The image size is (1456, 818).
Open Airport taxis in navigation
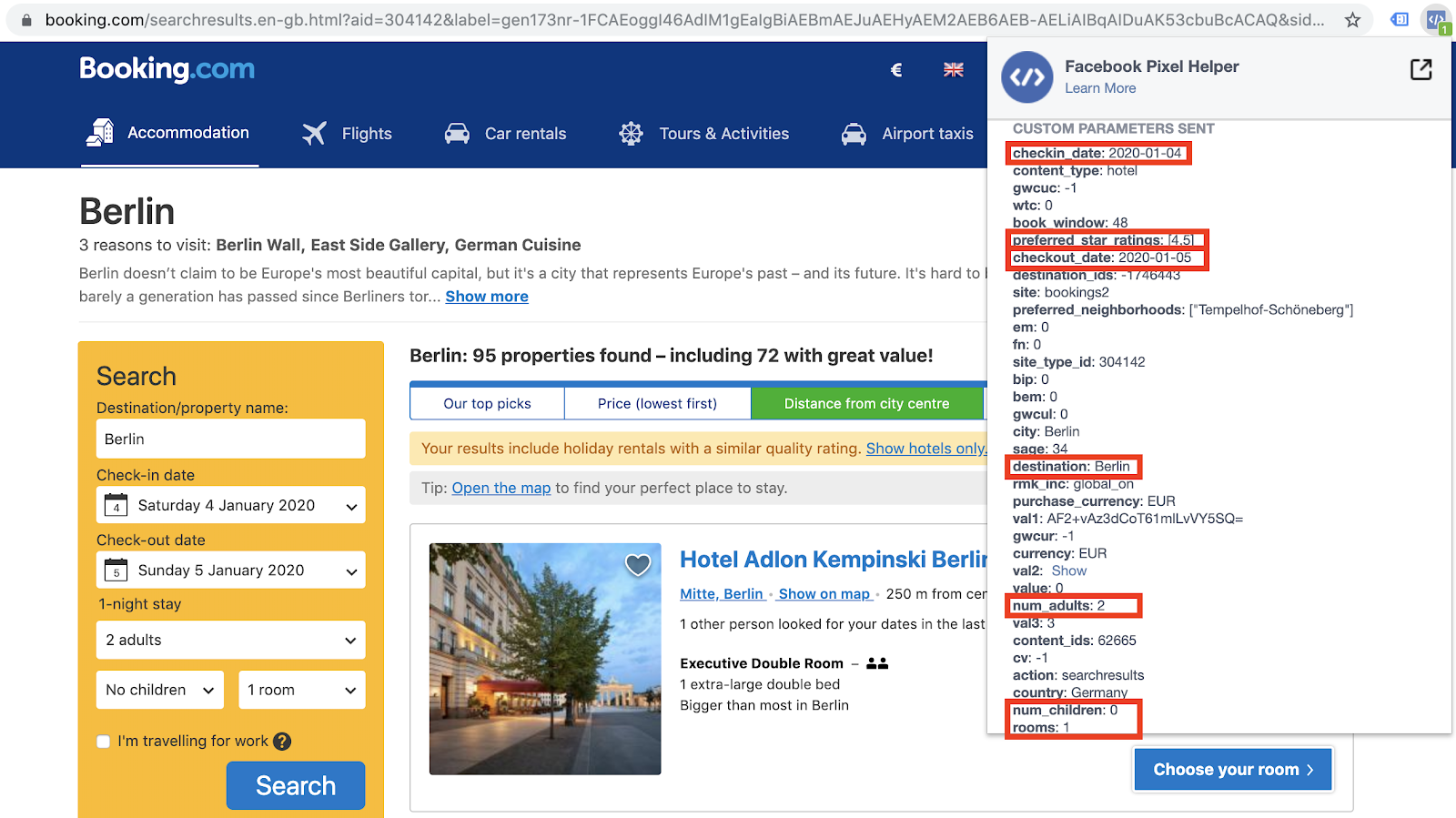(x=907, y=134)
